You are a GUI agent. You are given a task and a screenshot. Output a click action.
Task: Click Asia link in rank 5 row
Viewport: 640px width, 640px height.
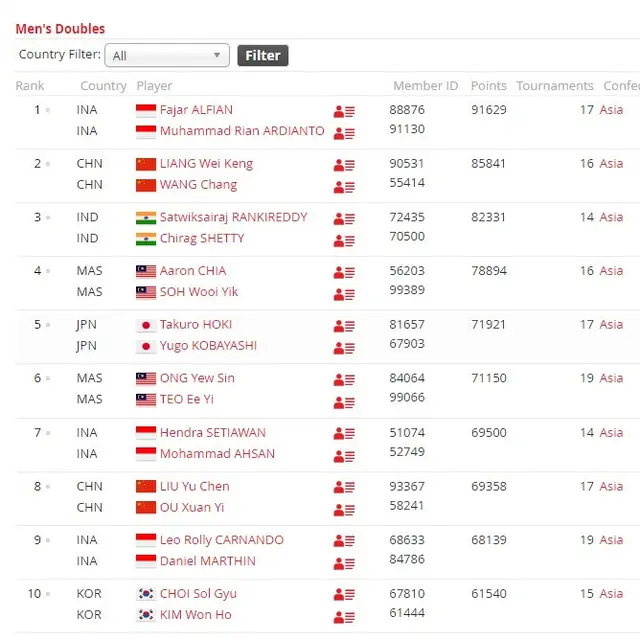611,324
